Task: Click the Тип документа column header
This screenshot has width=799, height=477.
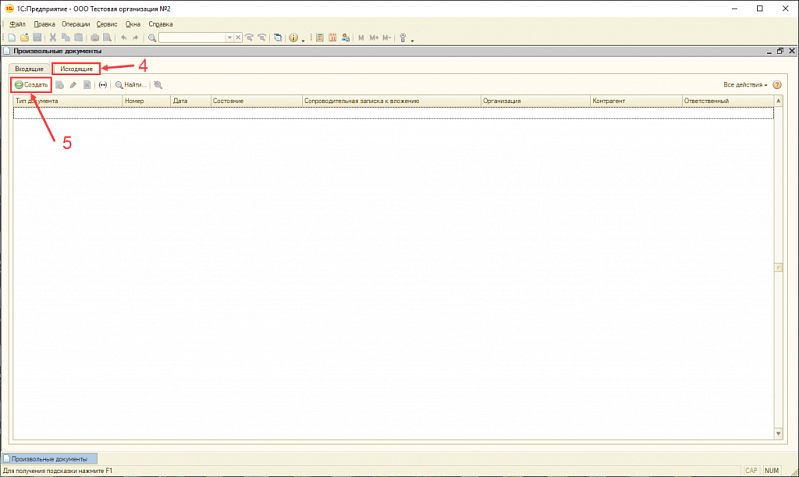Action: pos(68,101)
